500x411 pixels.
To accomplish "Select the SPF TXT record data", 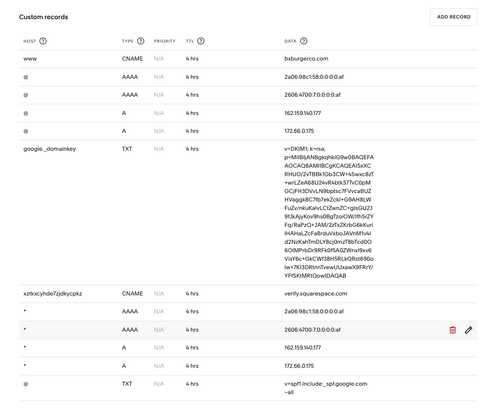I will point(326,388).
